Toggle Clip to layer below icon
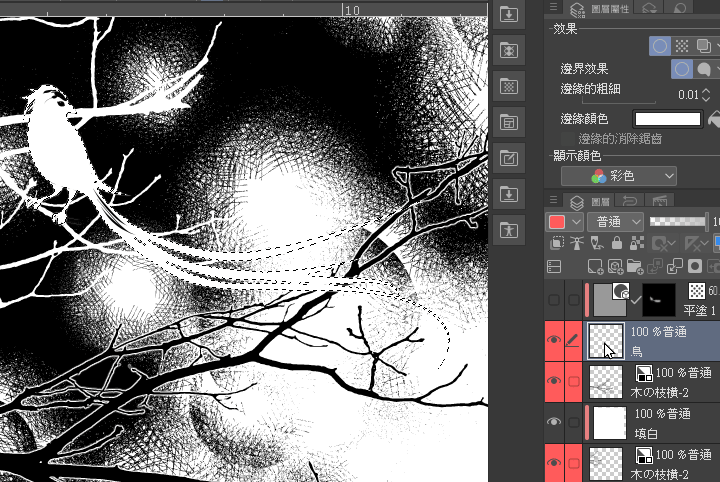 pos(557,243)
